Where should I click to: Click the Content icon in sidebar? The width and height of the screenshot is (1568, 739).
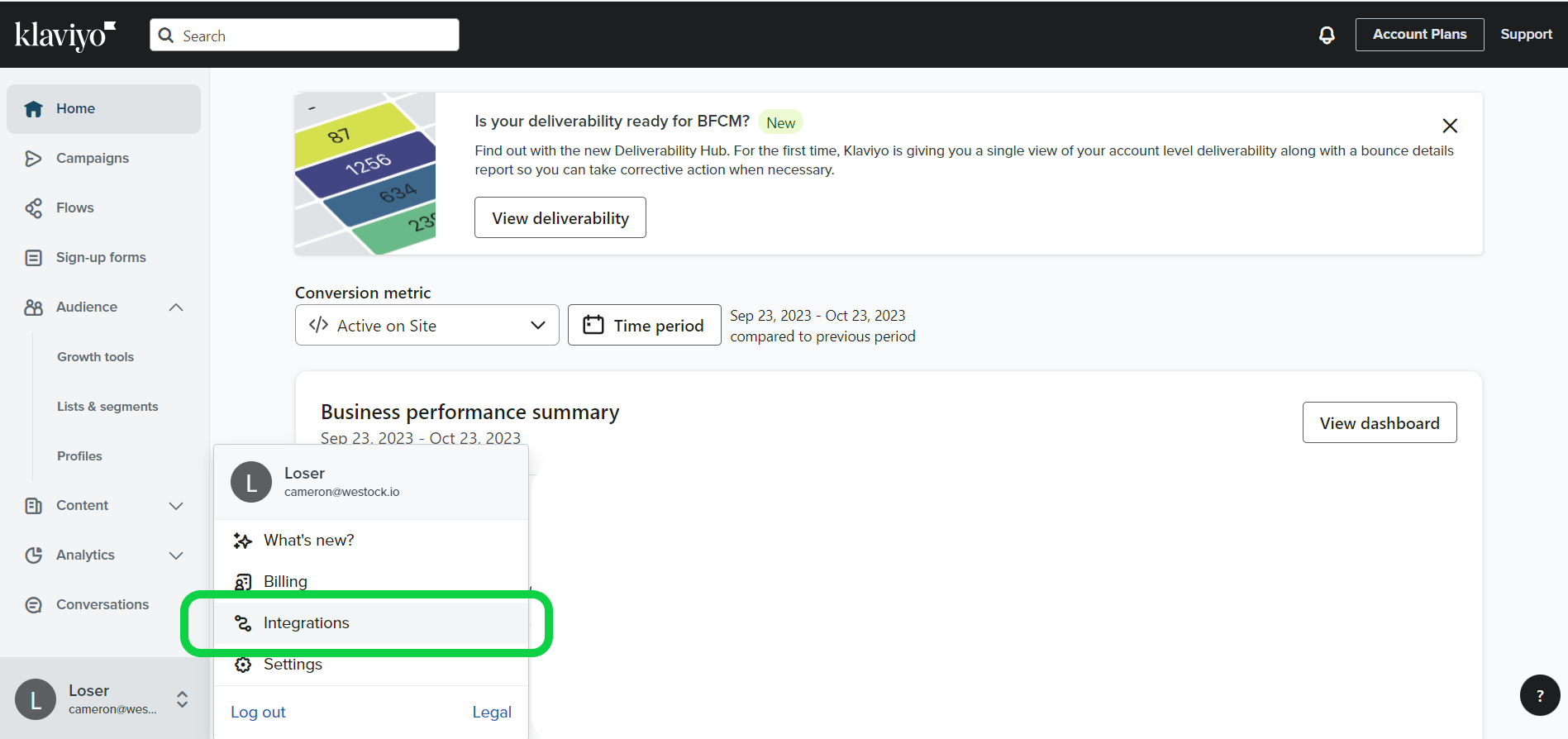33,506
